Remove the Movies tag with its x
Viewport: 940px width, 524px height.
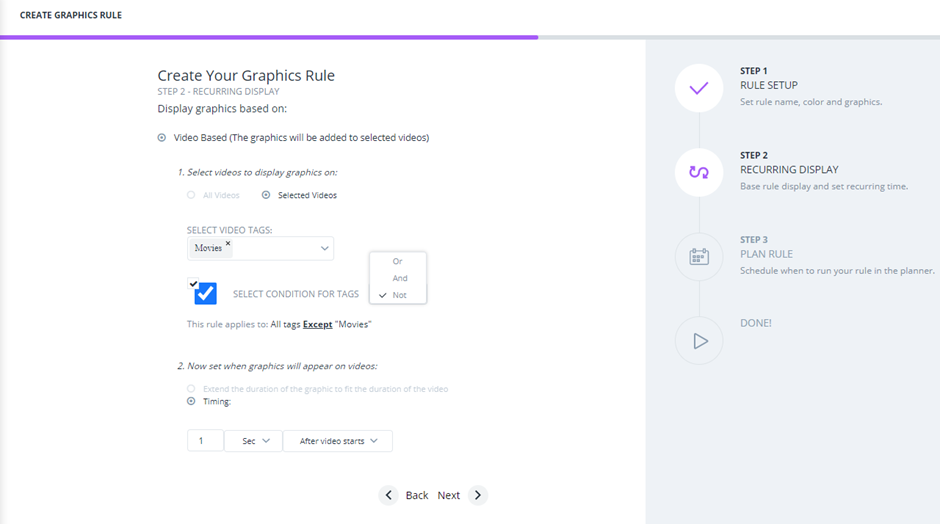(x=228, y=243)
